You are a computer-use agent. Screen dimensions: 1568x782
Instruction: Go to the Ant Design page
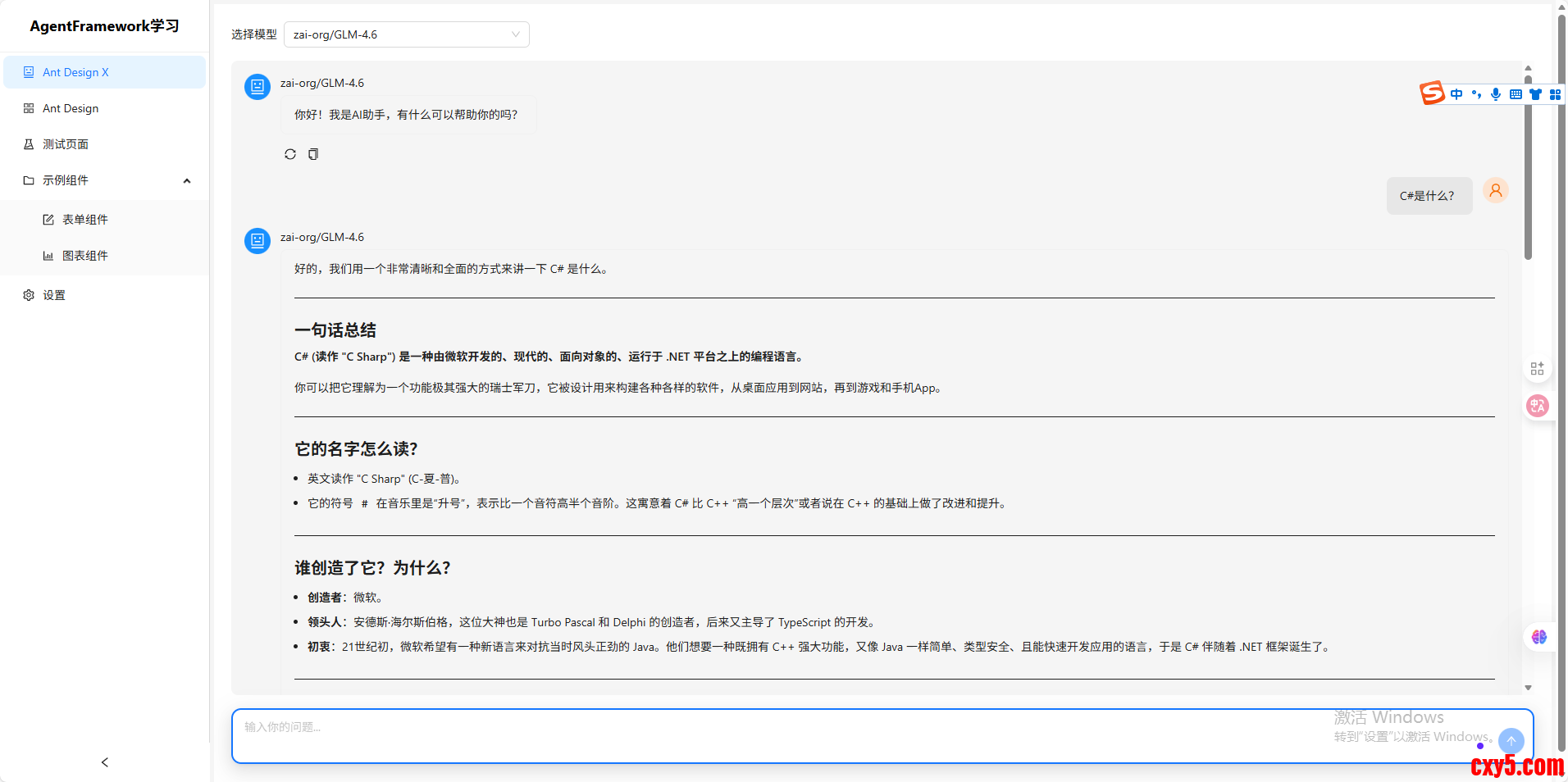pos(105,108)
